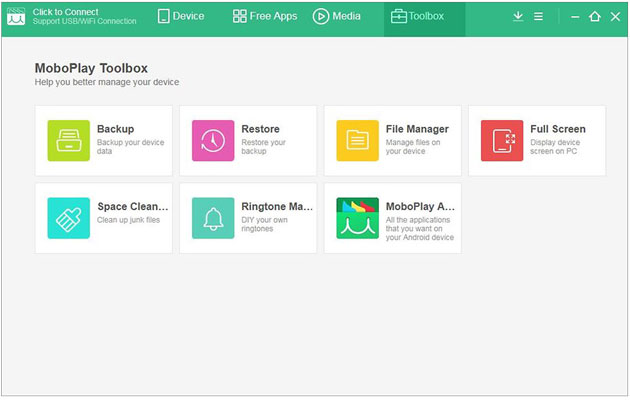Click the 'Click to Connect' text
Viewport: 630px width, 400px height.
(x=65, y=12)
